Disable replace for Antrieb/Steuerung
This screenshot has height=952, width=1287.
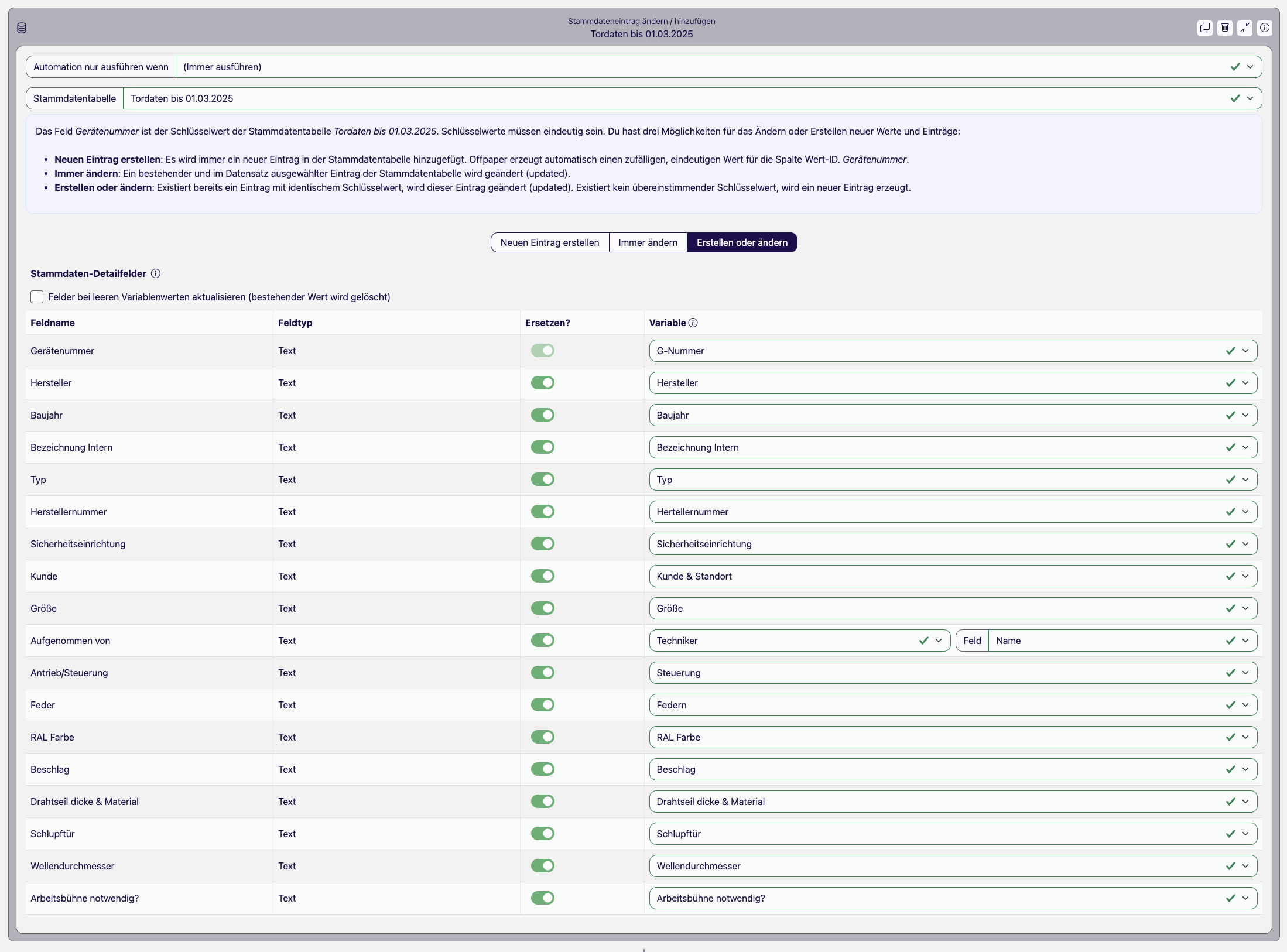point(543,672)
